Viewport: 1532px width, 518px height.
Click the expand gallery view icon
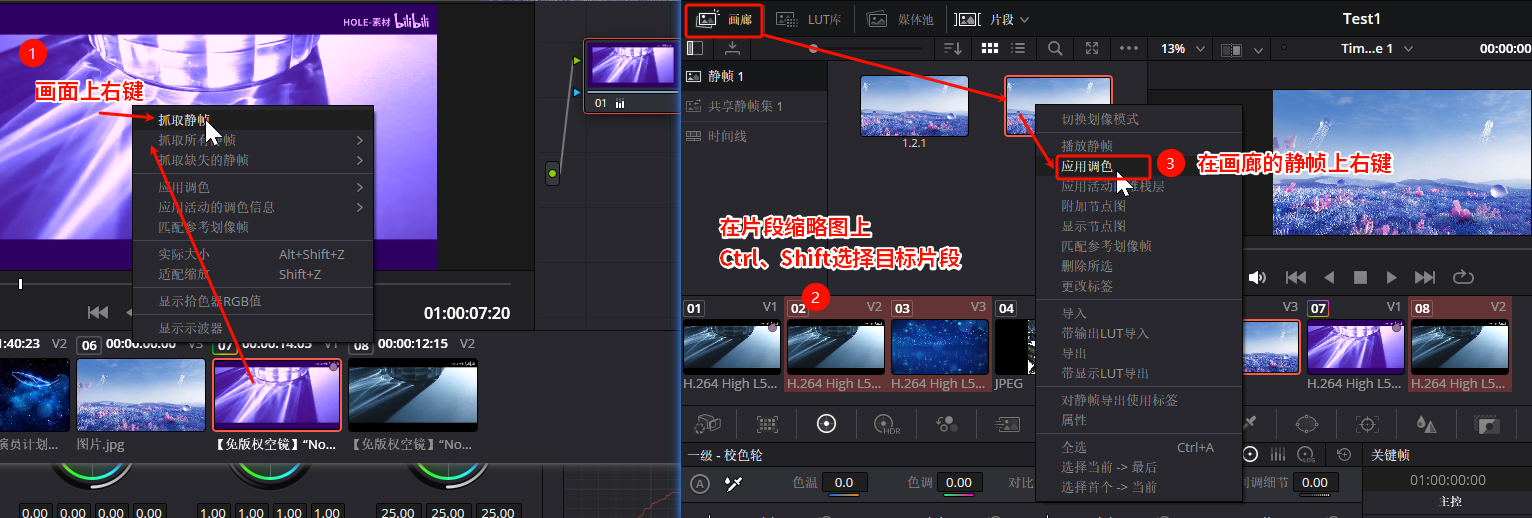1092,48
